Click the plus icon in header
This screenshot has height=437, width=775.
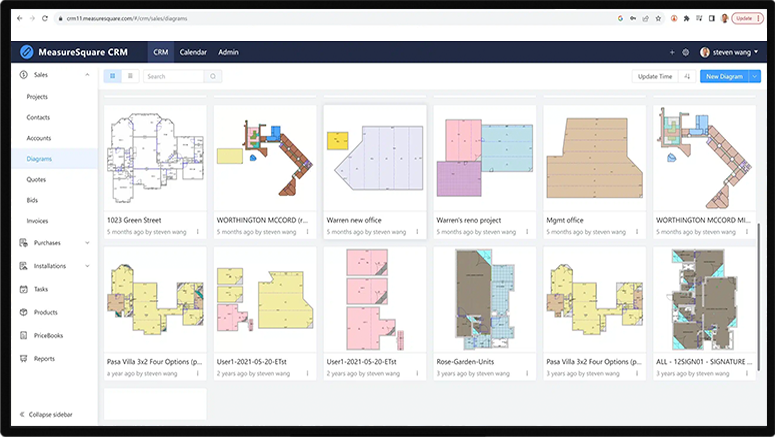click(x=672, y=52)
